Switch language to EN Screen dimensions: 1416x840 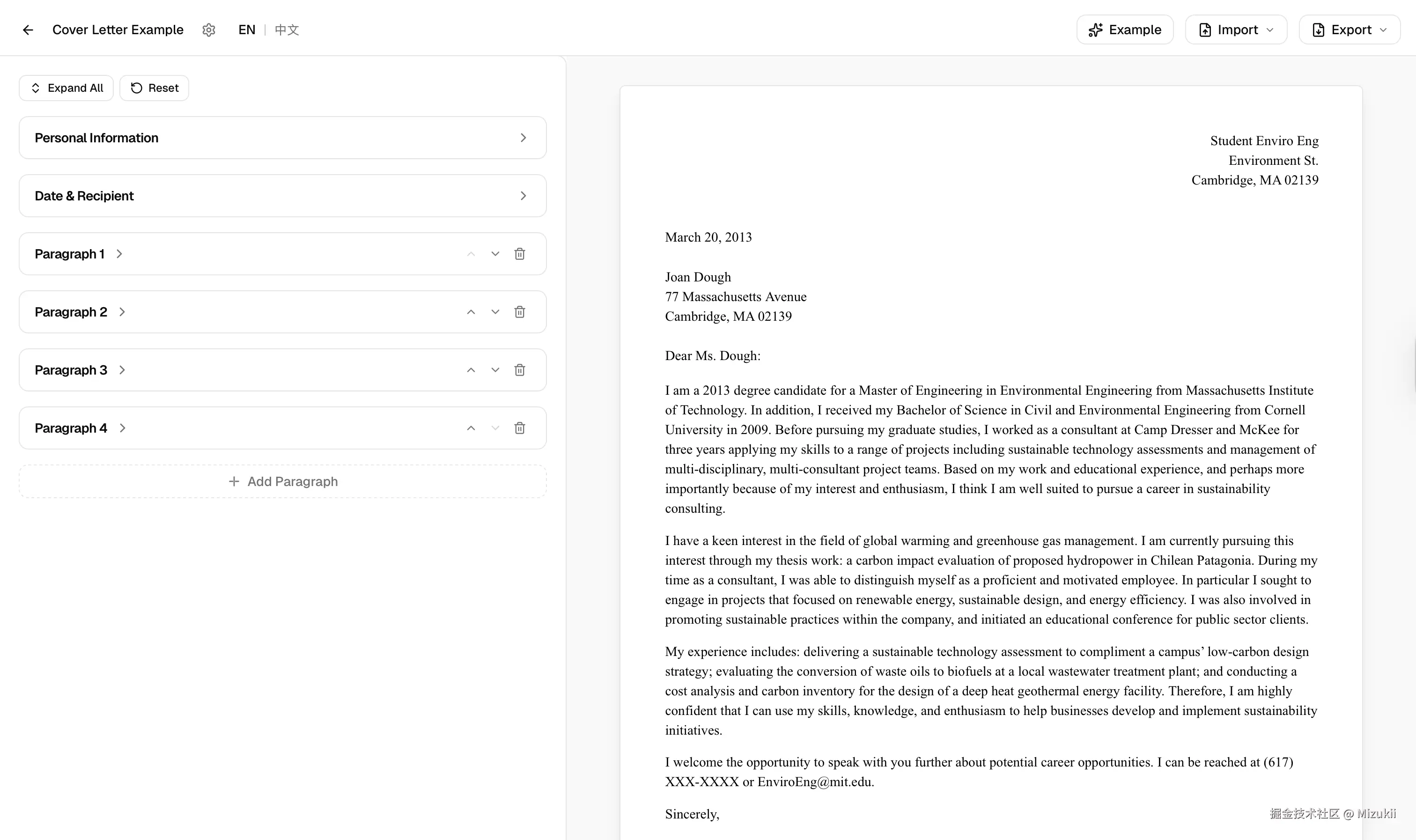(x=247, y=30)
